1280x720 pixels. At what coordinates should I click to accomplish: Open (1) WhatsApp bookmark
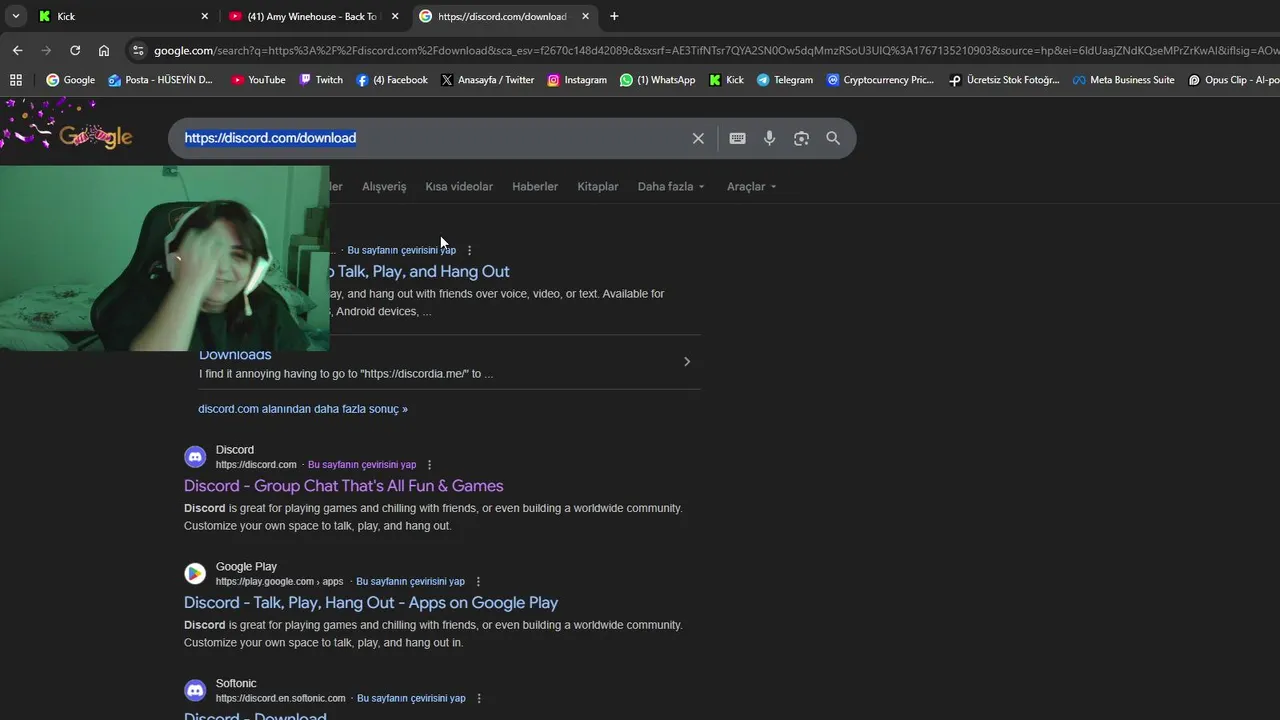[x=657, y=80]
